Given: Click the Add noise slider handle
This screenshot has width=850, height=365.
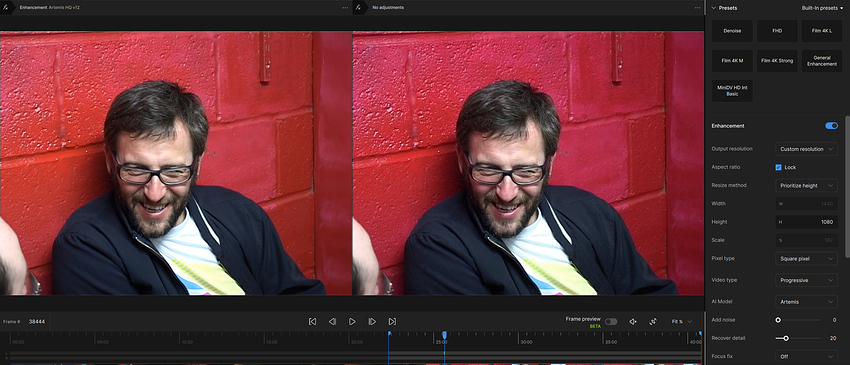Looking at the screenshot, I should click(778, 320).
